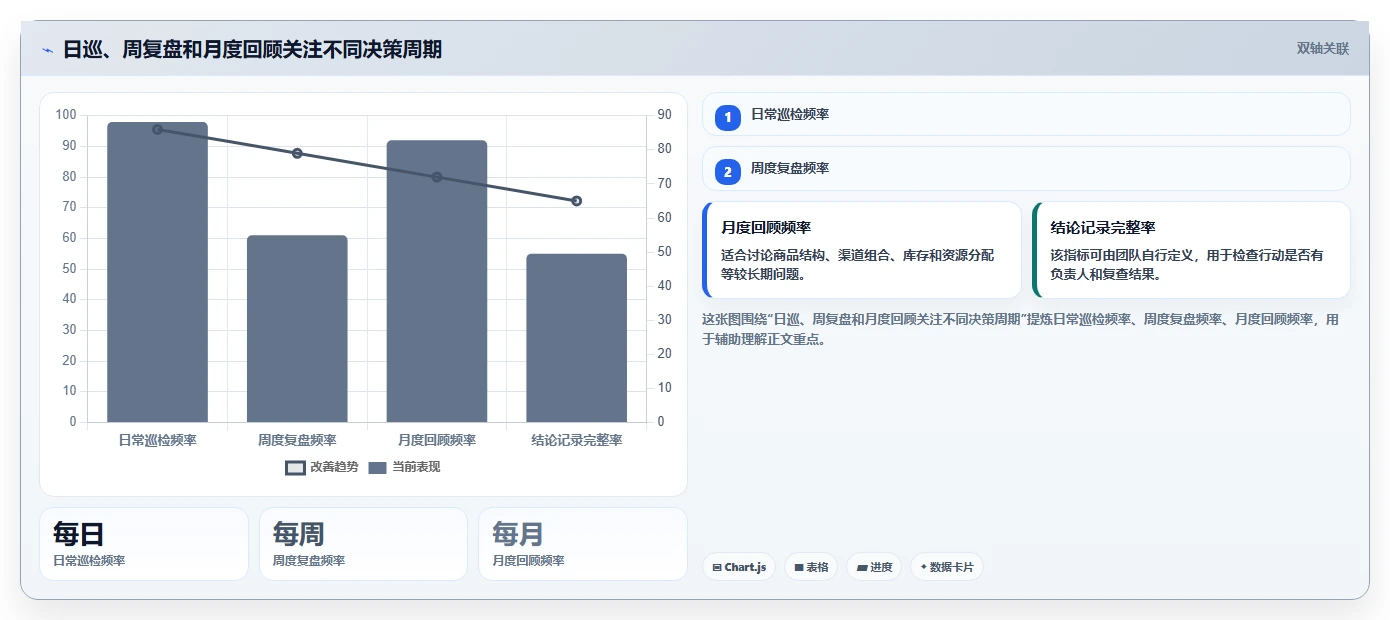
Task: Click the 日常巡检频率 bar in chart
Action: pos(157,272)
